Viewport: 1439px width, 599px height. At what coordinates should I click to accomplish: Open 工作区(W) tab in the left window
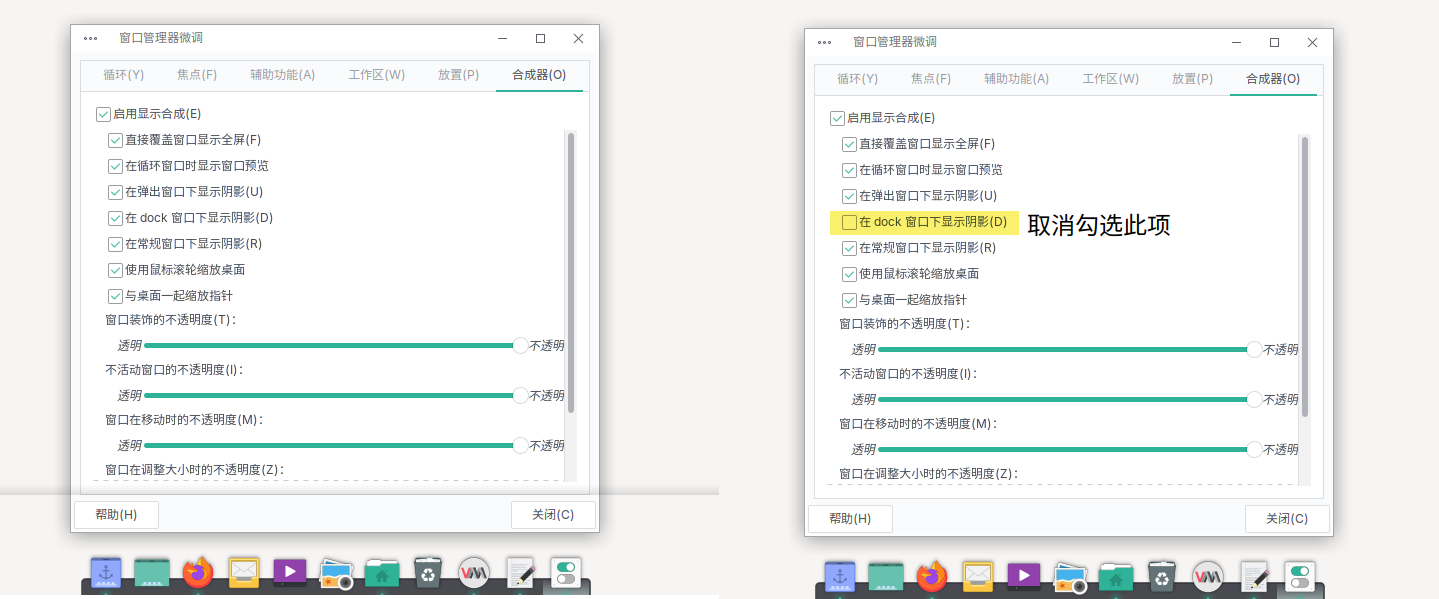click(376, 75)
